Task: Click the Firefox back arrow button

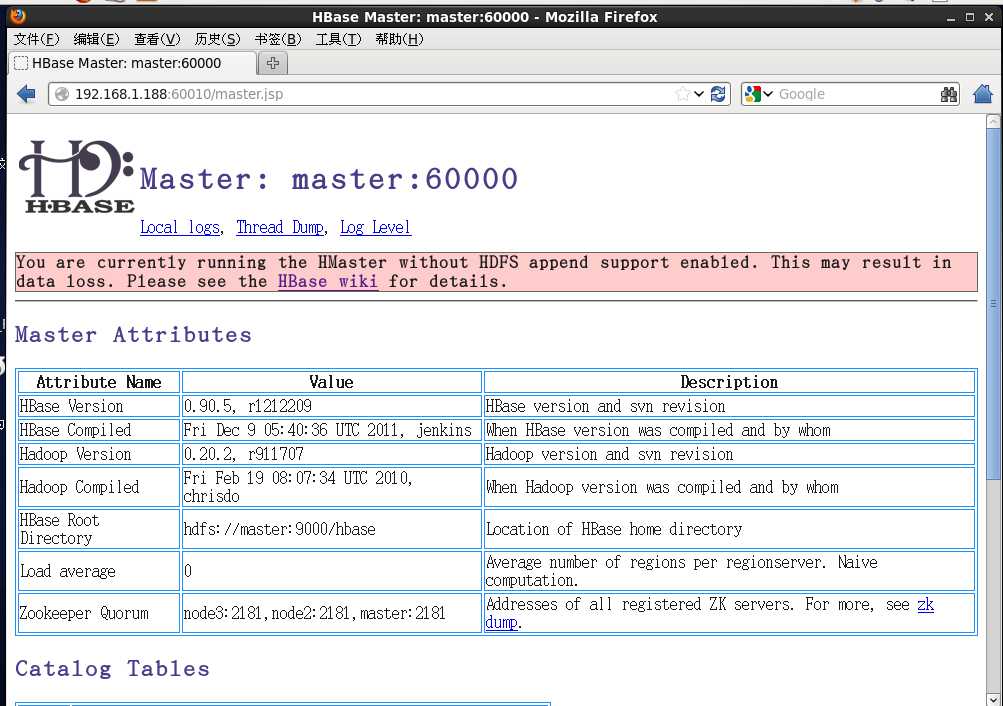Action: 26,94
